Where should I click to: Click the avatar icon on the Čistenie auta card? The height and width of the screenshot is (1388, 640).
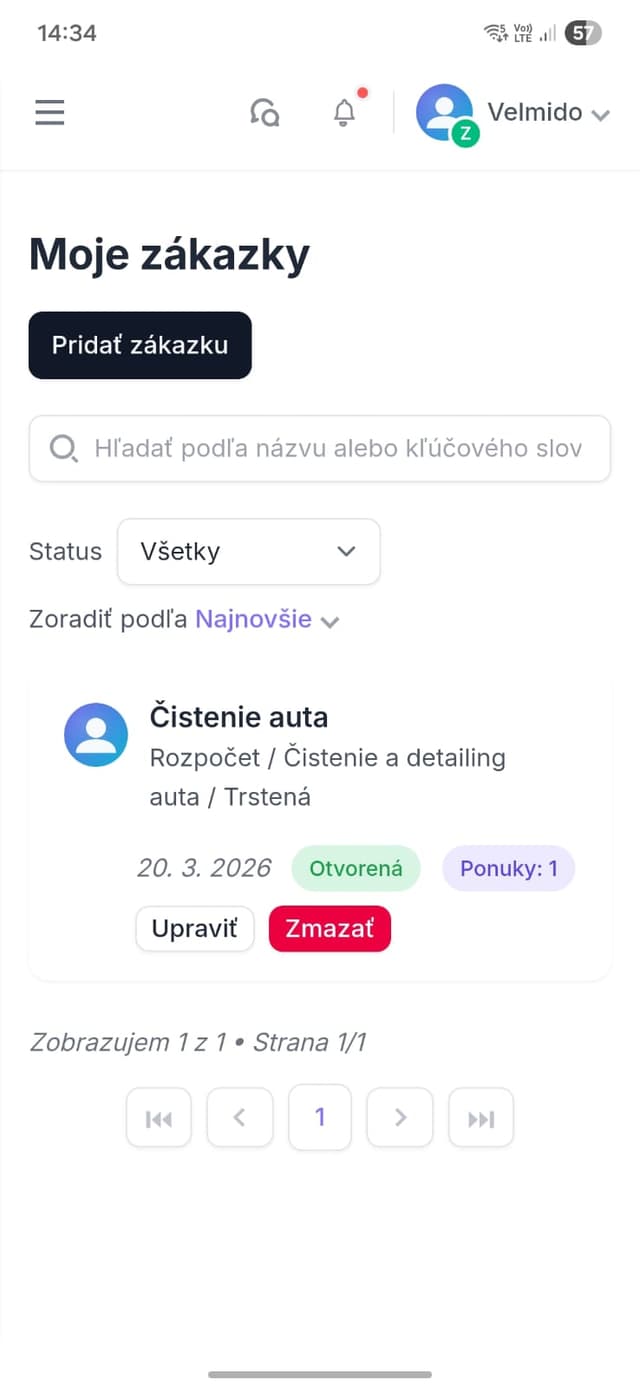[x=95, y=735]
